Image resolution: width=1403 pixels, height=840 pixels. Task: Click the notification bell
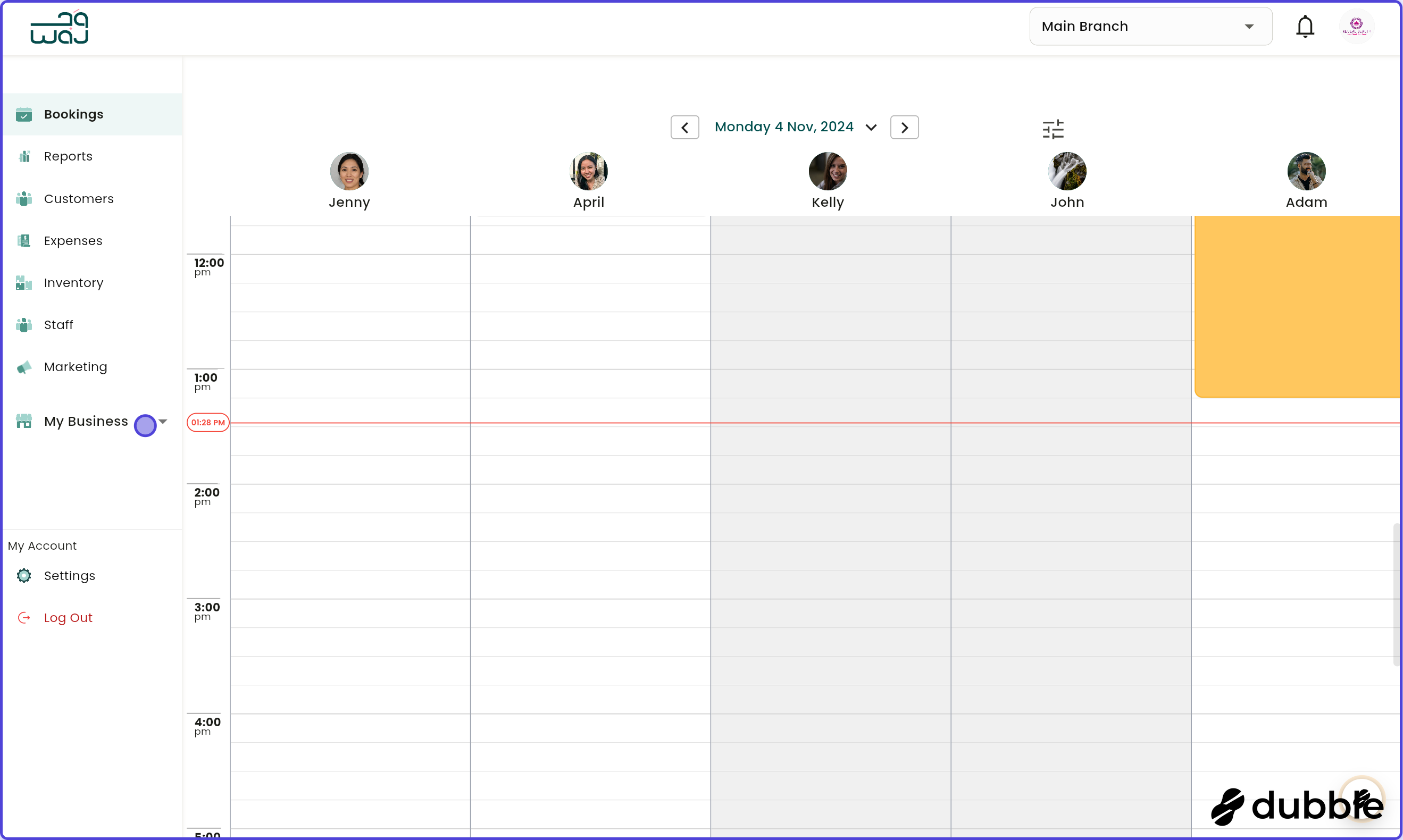(x=1305, y=26)
